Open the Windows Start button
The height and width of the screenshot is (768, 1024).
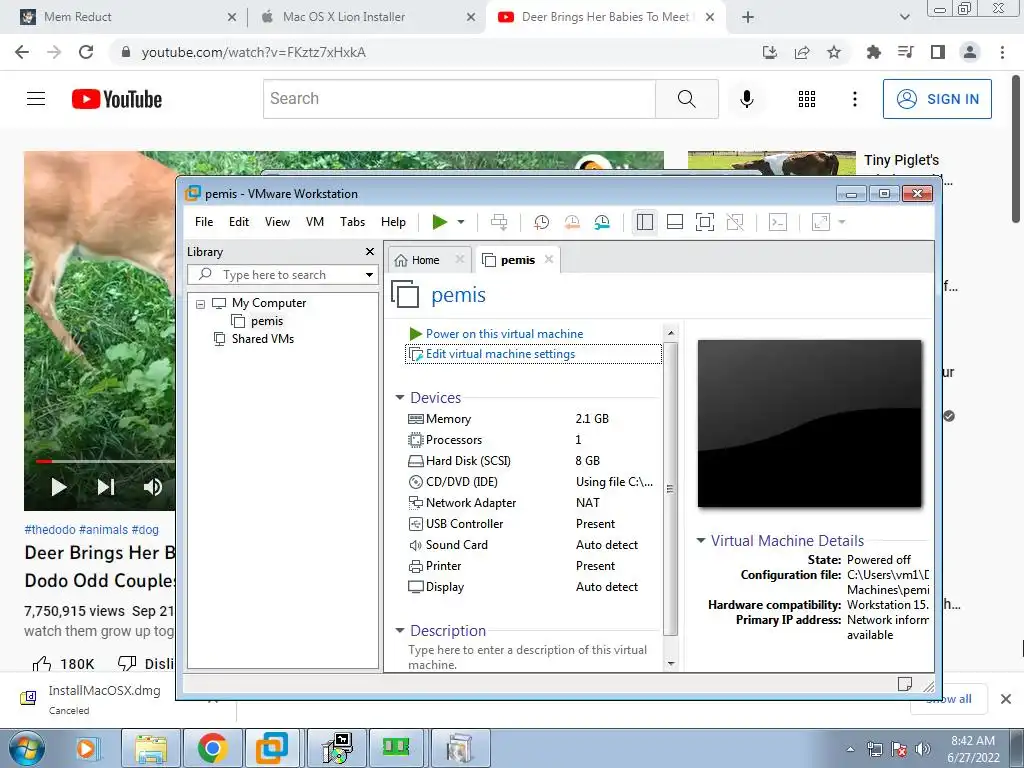pos(26,748)
